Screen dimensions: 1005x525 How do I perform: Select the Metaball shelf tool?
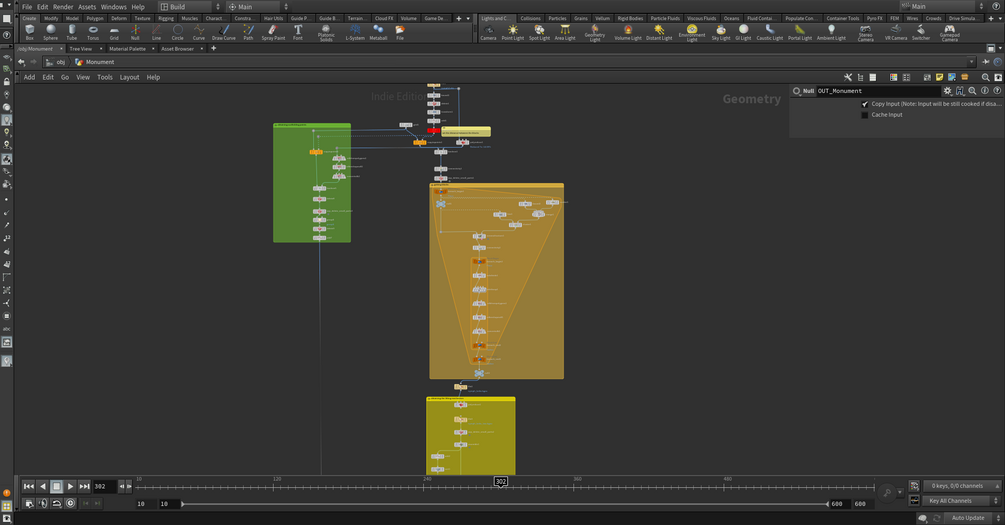pyautogui.click(x=379, y=33)
